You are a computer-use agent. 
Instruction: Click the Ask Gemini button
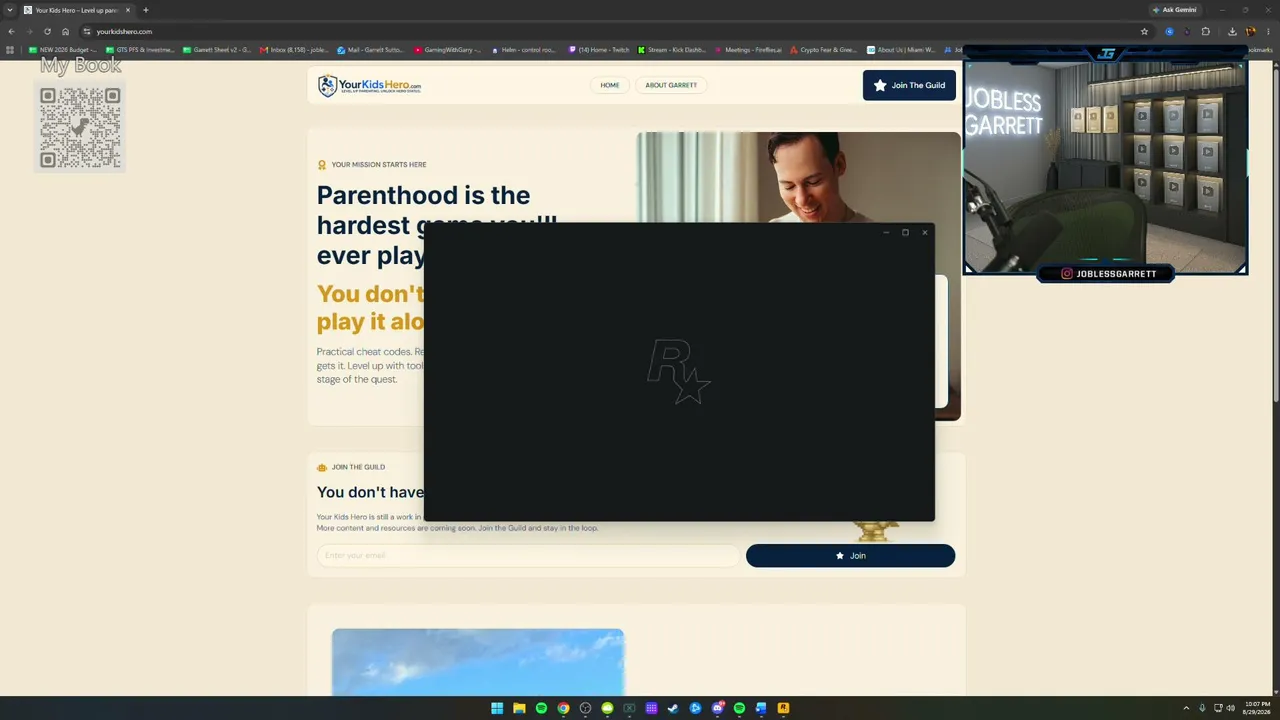click(1174, 10)
